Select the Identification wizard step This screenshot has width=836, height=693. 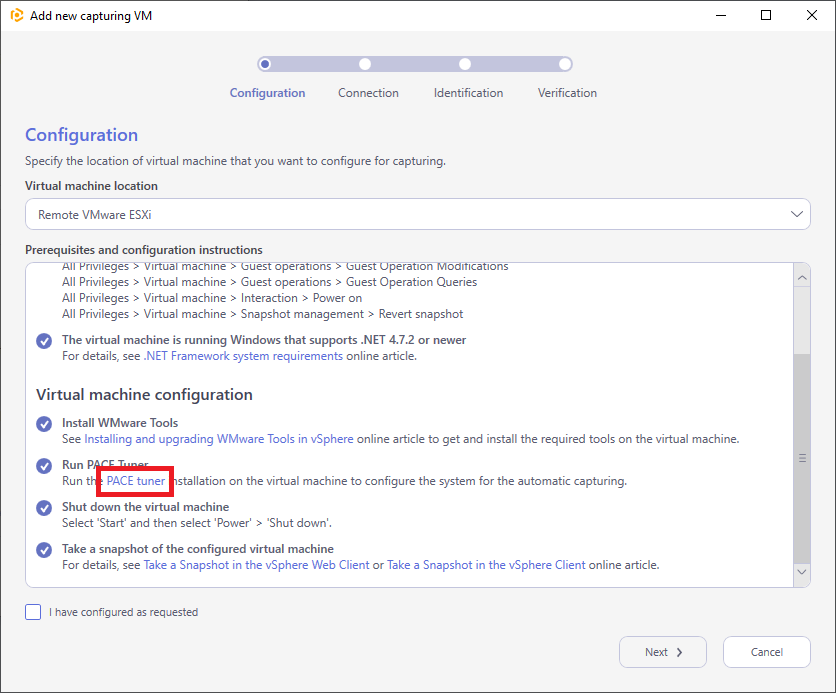[x=468, y=93]
